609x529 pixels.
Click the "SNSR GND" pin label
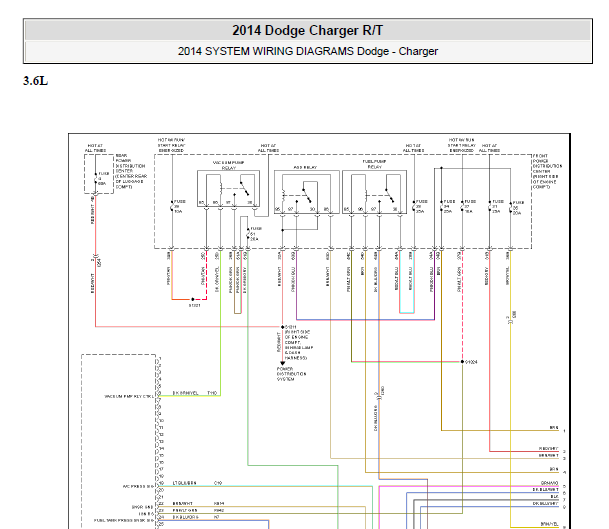pyautogui.click(x=143, y=507)
